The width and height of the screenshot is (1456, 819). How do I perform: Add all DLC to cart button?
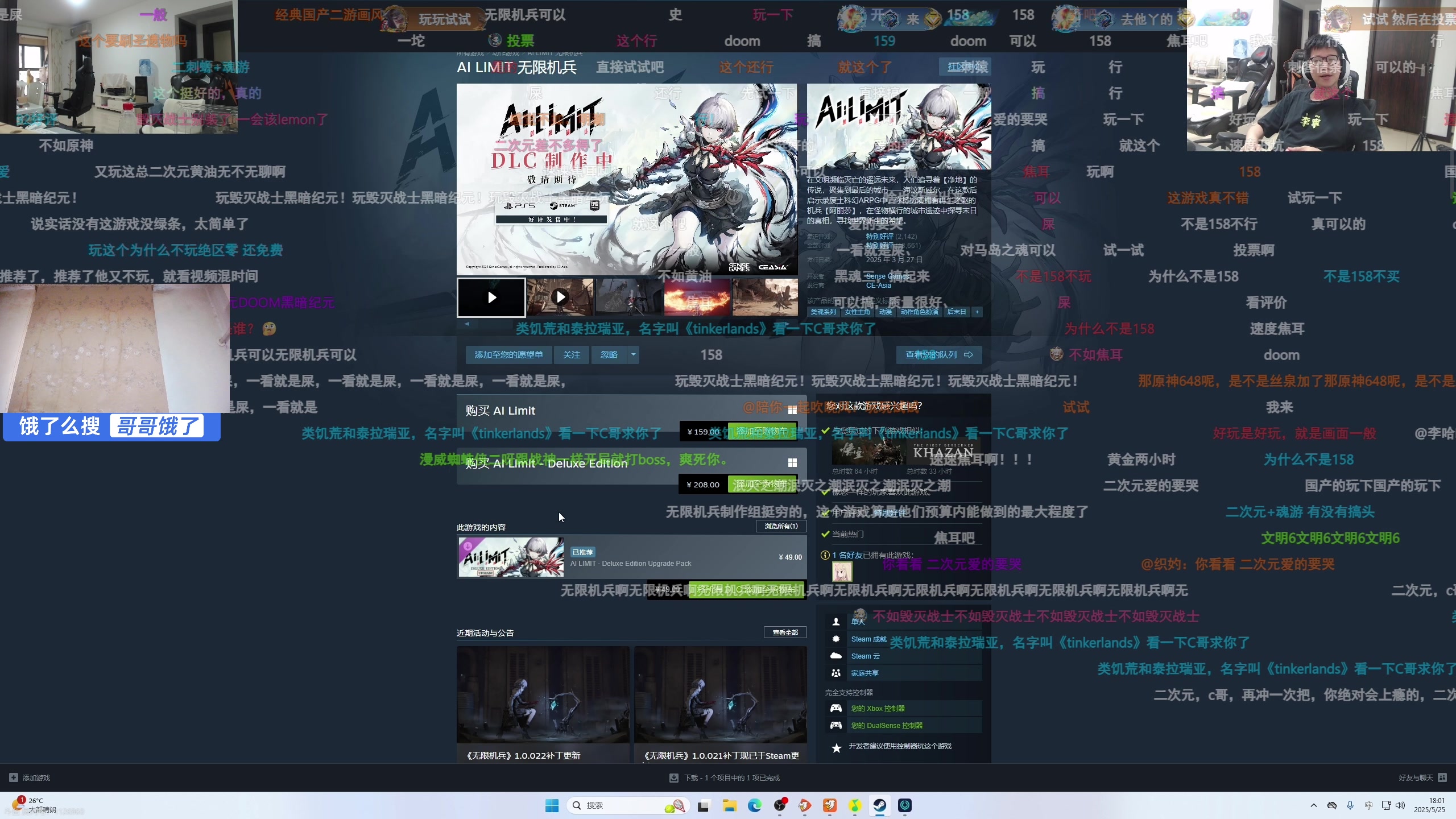746,589
